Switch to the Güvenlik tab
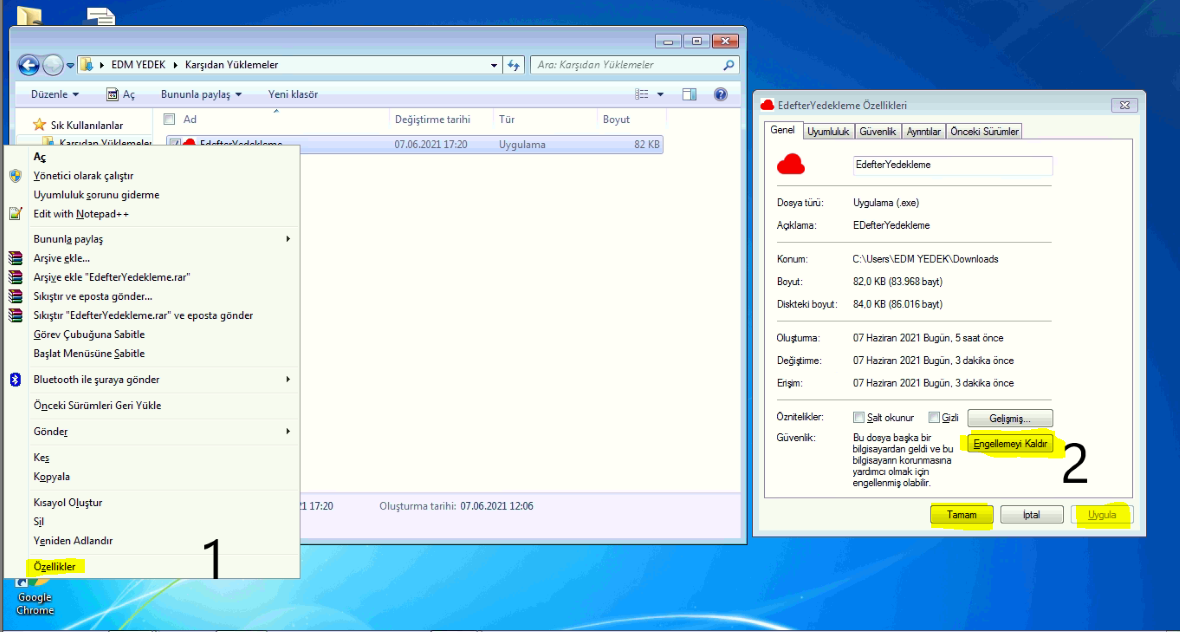Image resolution: width=1180 pixels, height=632 pixels. (x=878, y=131)
